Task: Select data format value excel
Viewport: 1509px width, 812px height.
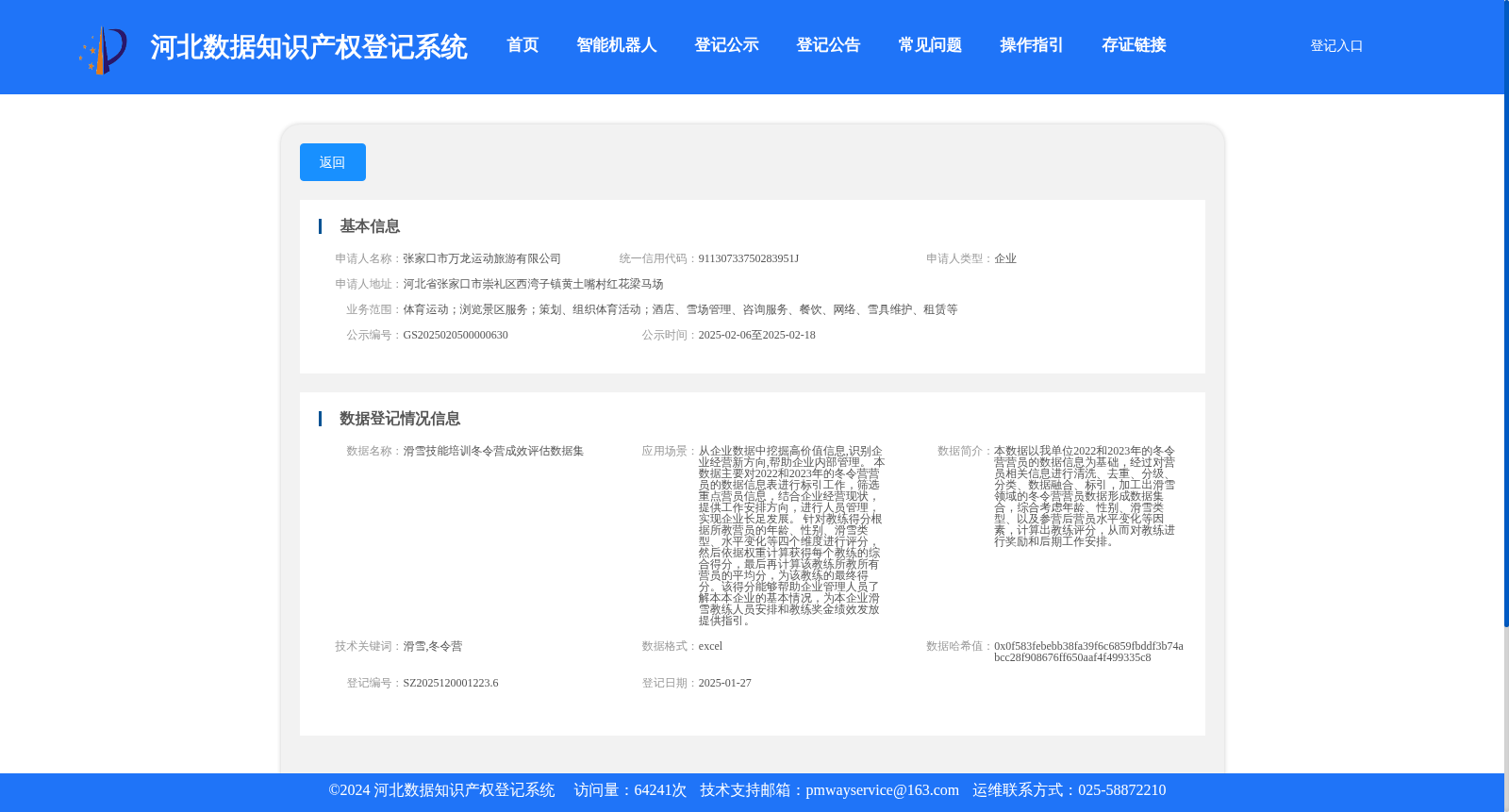Action: coord(710,646)
